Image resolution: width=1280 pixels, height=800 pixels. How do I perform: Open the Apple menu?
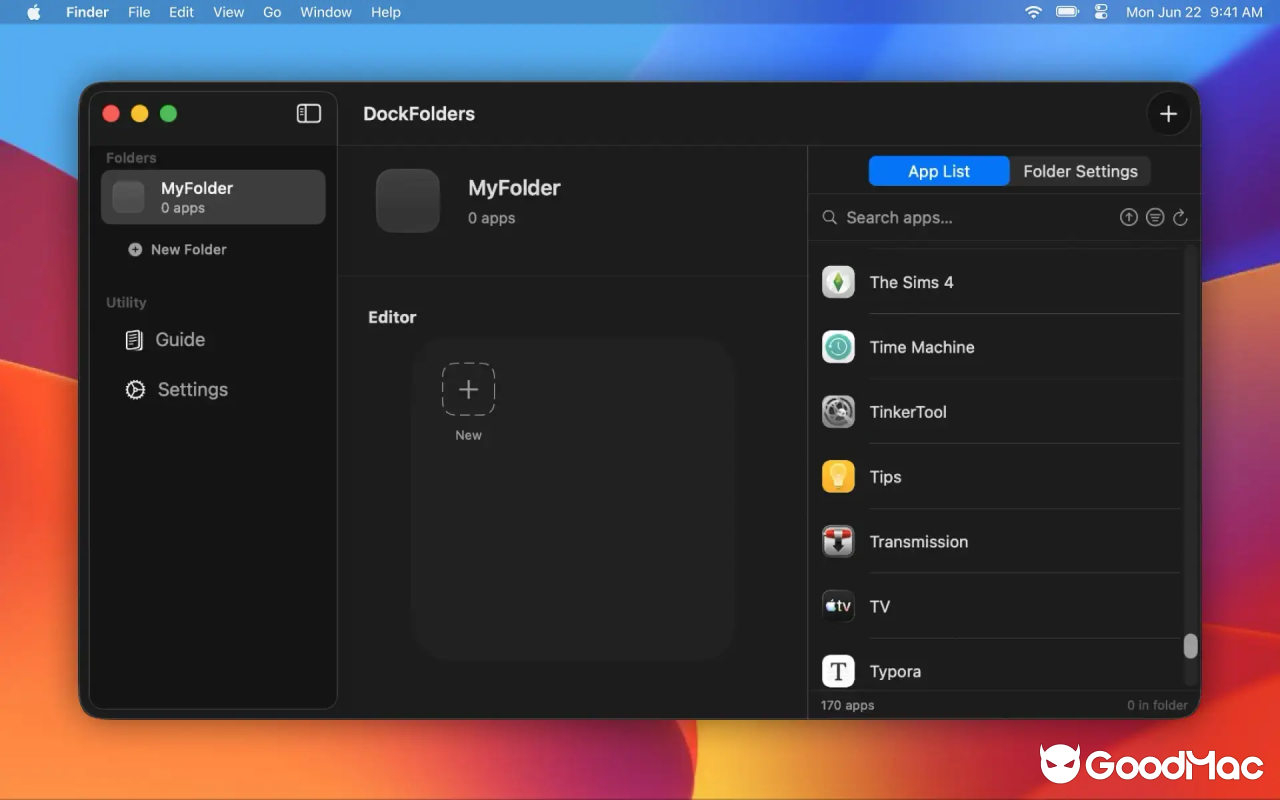click(34, 12)
